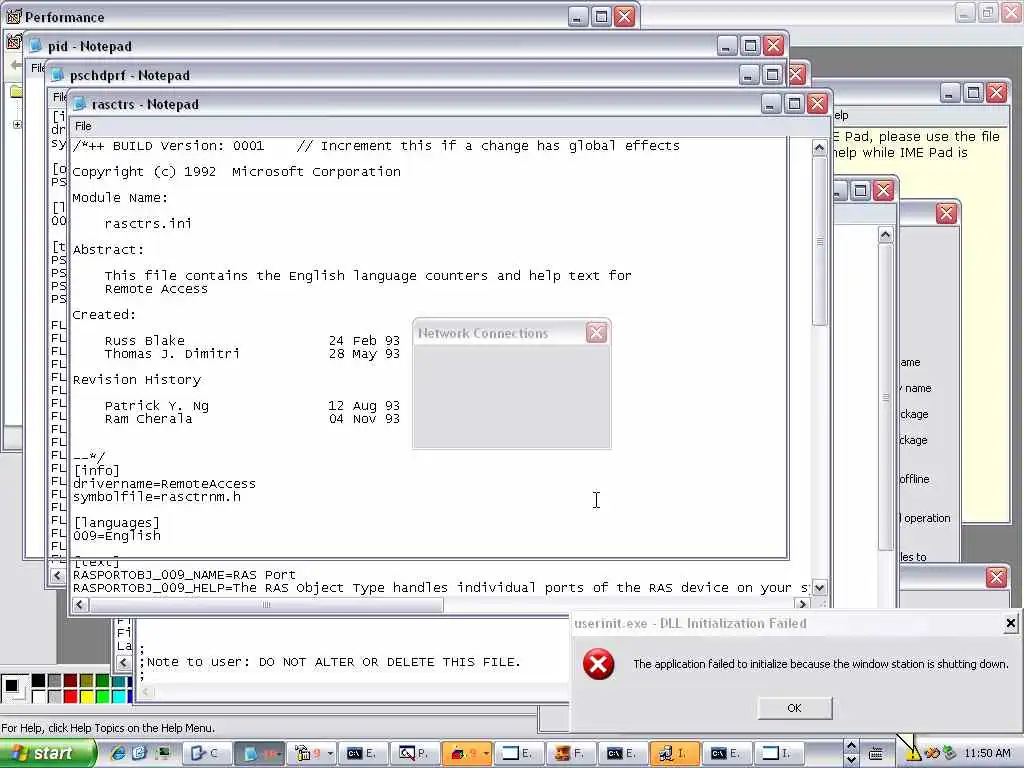Click the pschdprf Notepad title bar icon
Screen dimensions: 1024x768
coord(57,75)
